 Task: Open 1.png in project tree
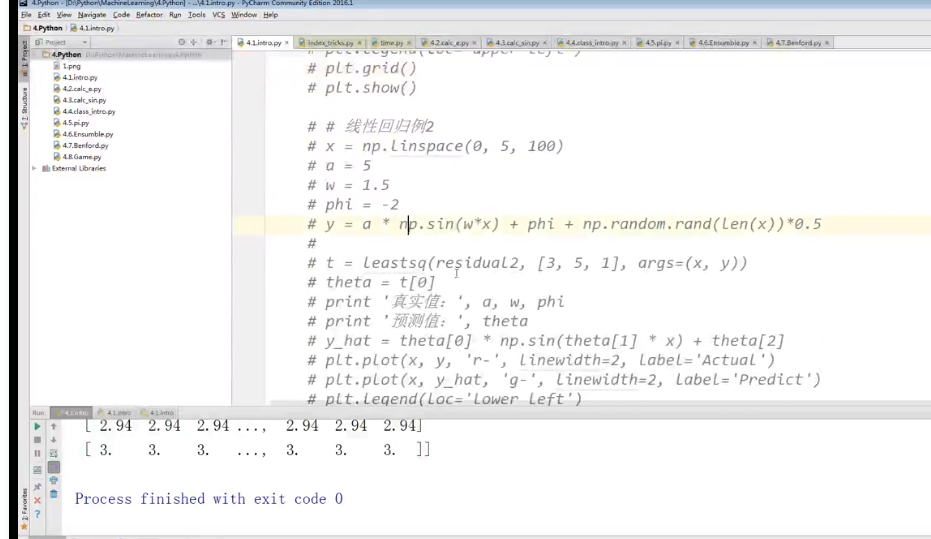pyautogui.click(x=67, y=66)
